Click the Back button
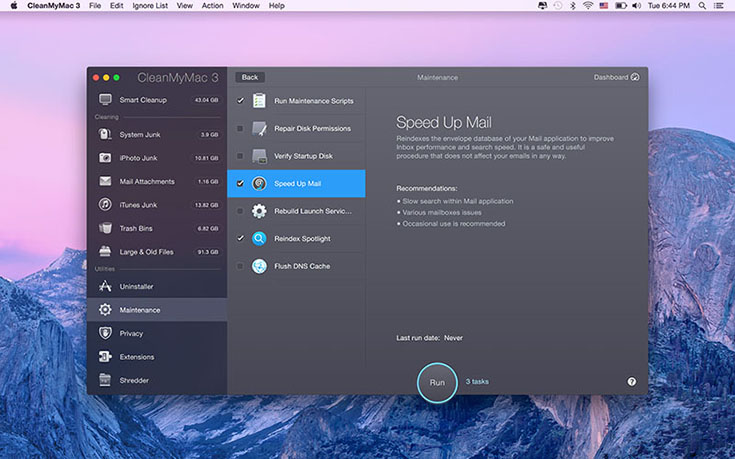The width and height of the screenshot is (735, 459). click(x=250, y=77)
